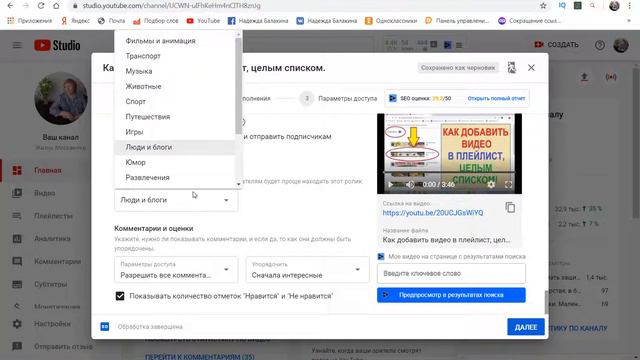This screenshot has width=640, height=360.
Task: Open the youtu.be video link
Action: [433, 213]
